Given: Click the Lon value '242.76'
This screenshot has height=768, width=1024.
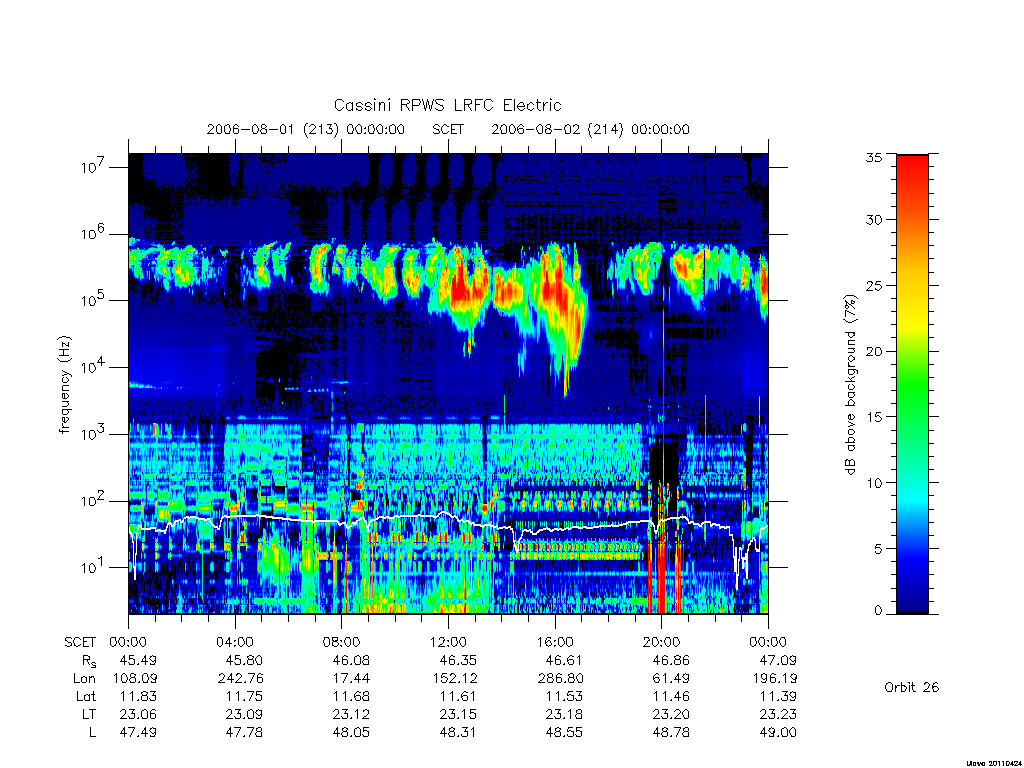Looking at the screenshot, I should click(x=241, y=679).
